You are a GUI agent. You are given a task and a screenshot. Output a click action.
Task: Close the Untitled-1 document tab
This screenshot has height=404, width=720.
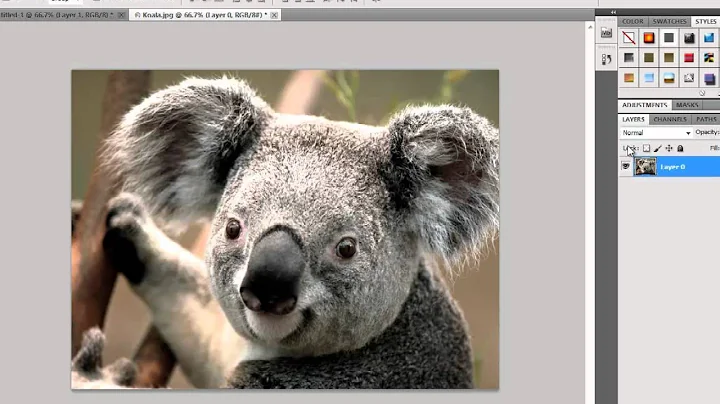click(x=121, y=15)
